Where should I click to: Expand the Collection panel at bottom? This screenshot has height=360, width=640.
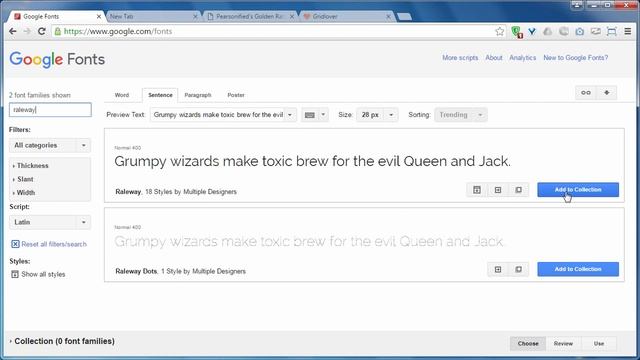(62, 341)
